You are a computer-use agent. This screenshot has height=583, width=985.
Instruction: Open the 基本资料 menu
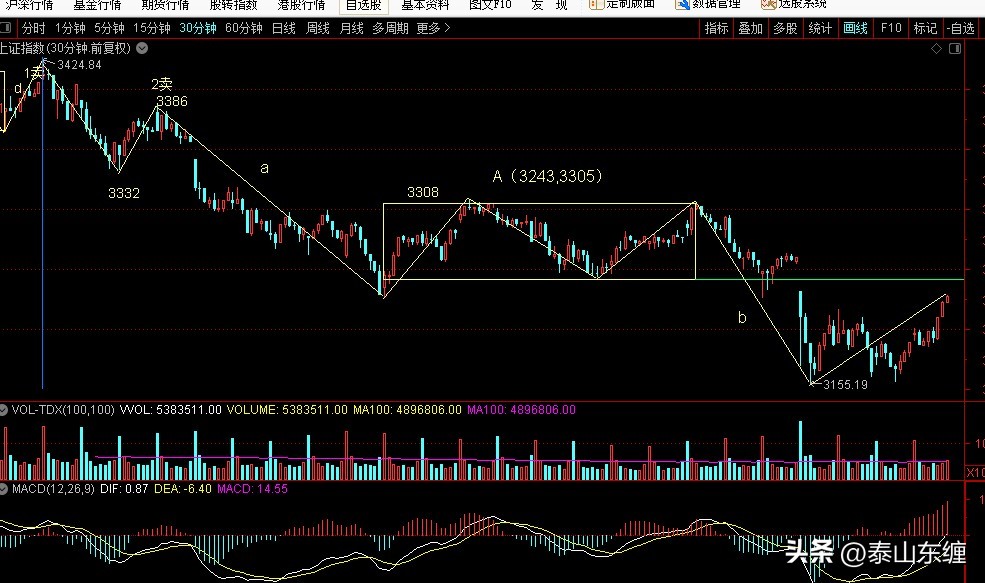point(425,5)
